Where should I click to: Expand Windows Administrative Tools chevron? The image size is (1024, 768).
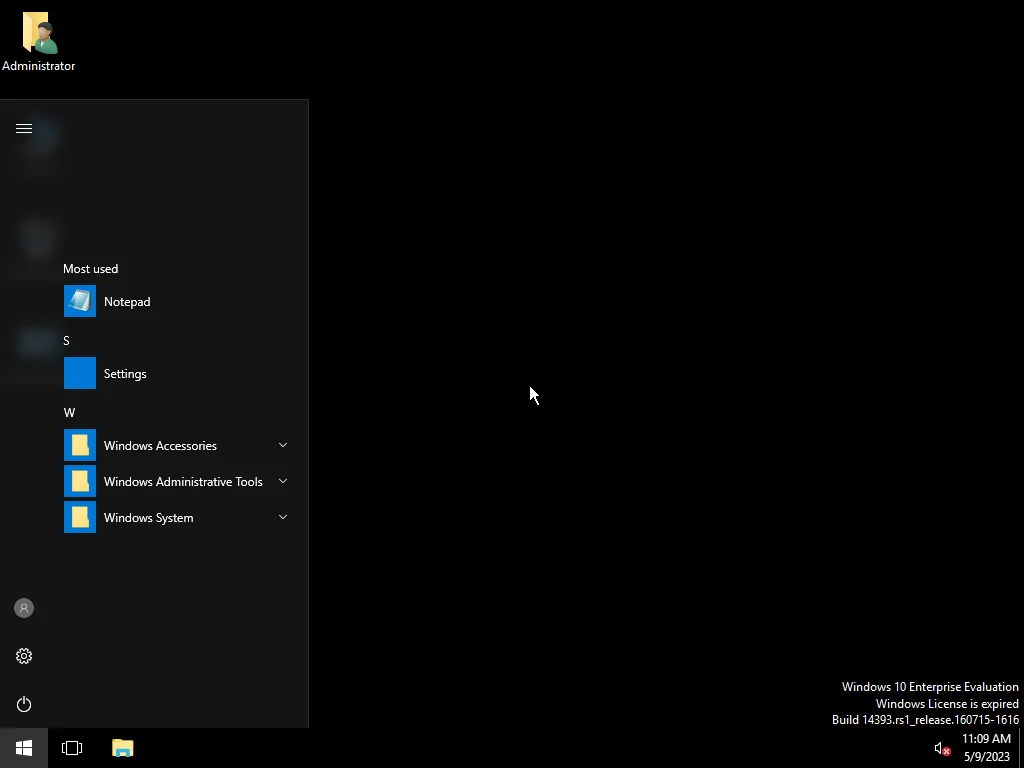click(x=283, y=481)
